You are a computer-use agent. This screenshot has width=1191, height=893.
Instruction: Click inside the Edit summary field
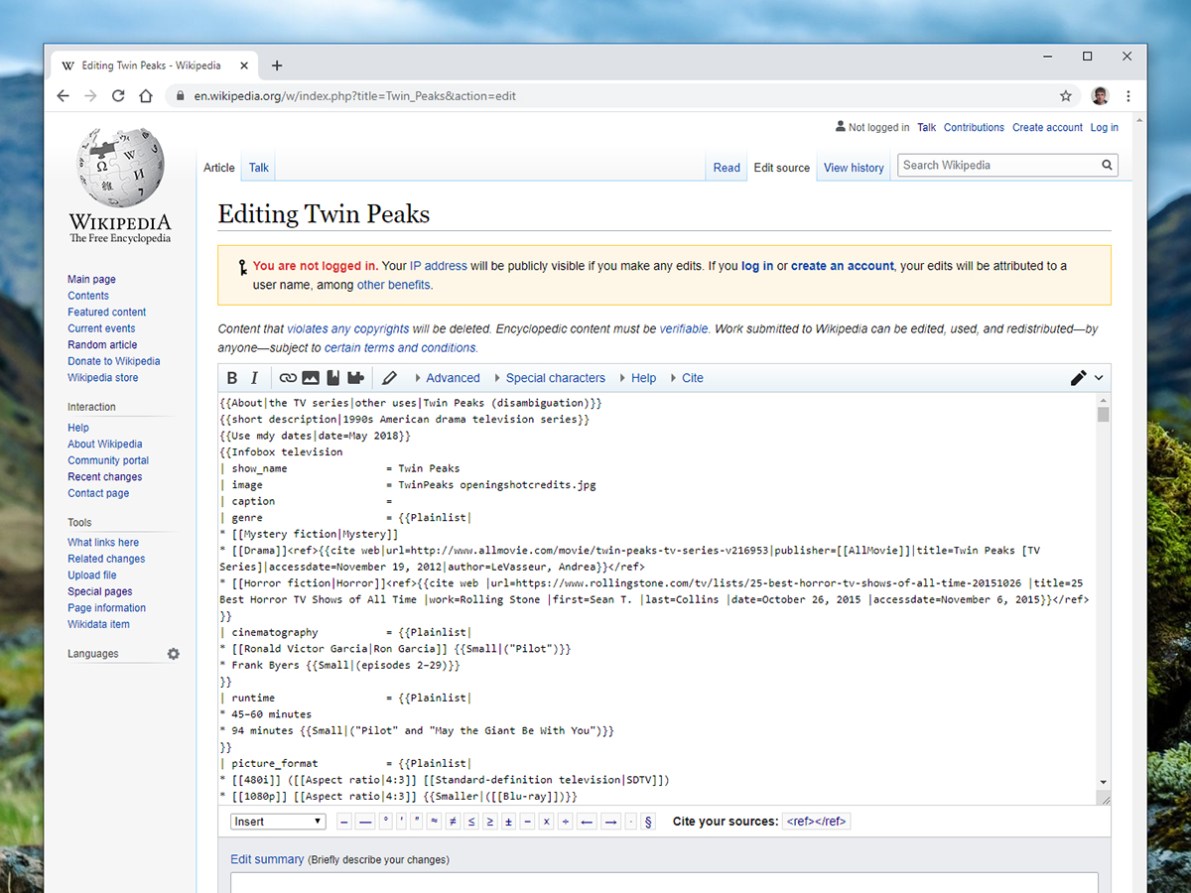[x=600, y=882]
